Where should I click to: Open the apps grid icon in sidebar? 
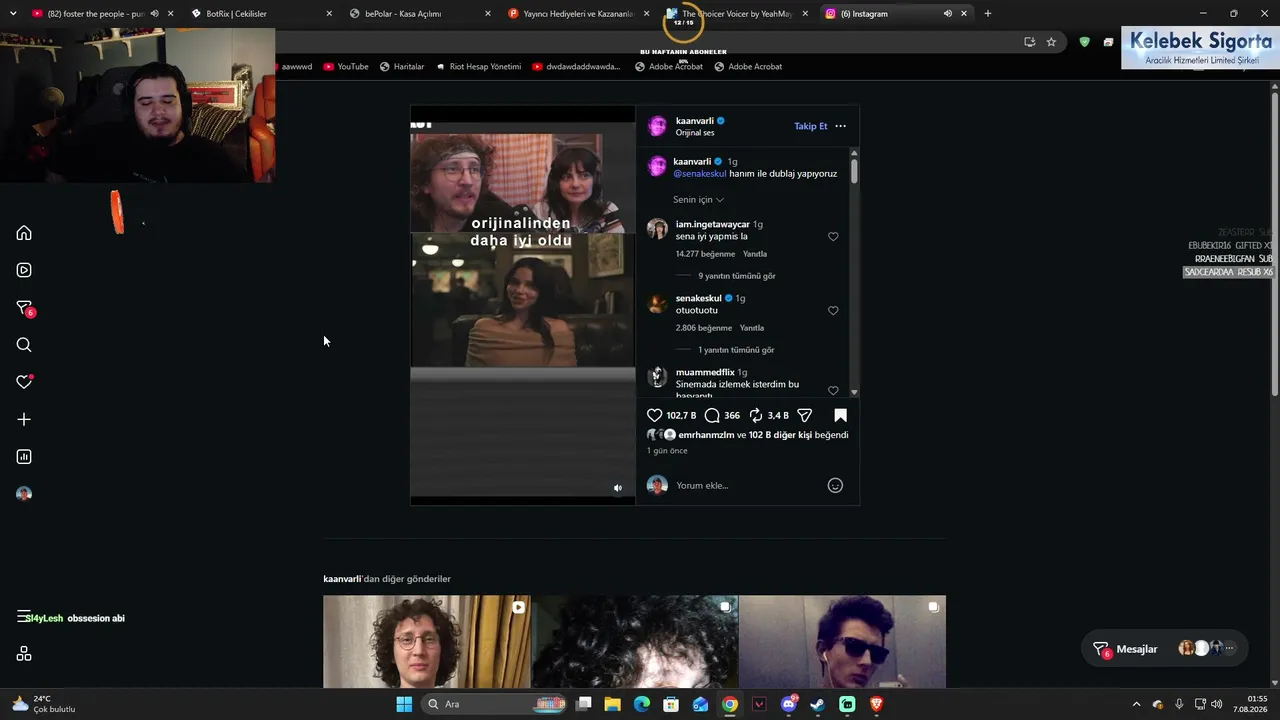click(24, 654)
